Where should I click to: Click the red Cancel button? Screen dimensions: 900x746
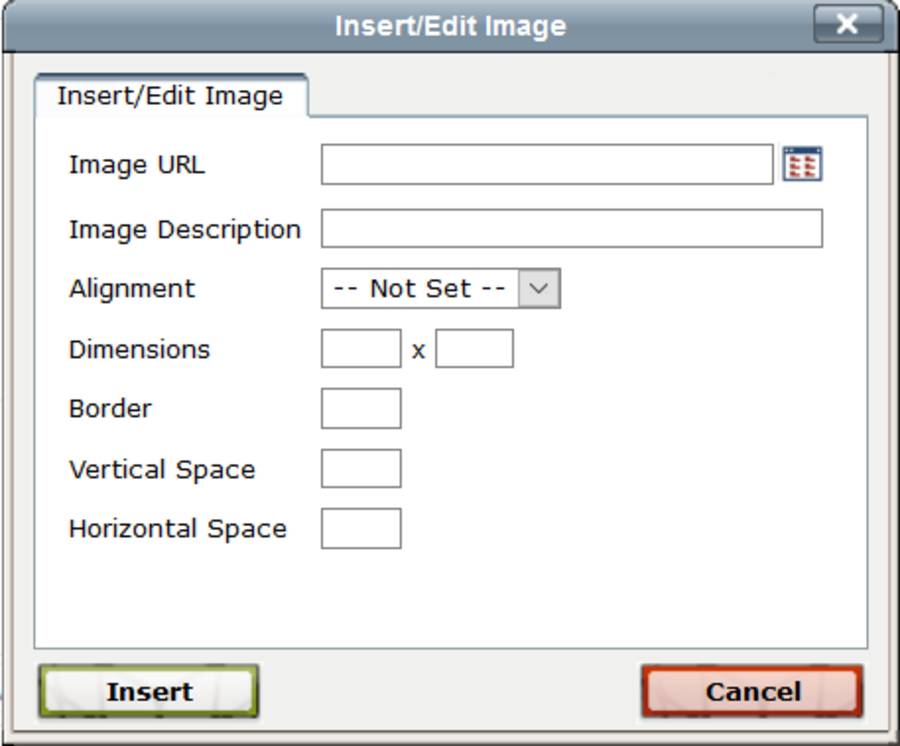pos(752,691)
